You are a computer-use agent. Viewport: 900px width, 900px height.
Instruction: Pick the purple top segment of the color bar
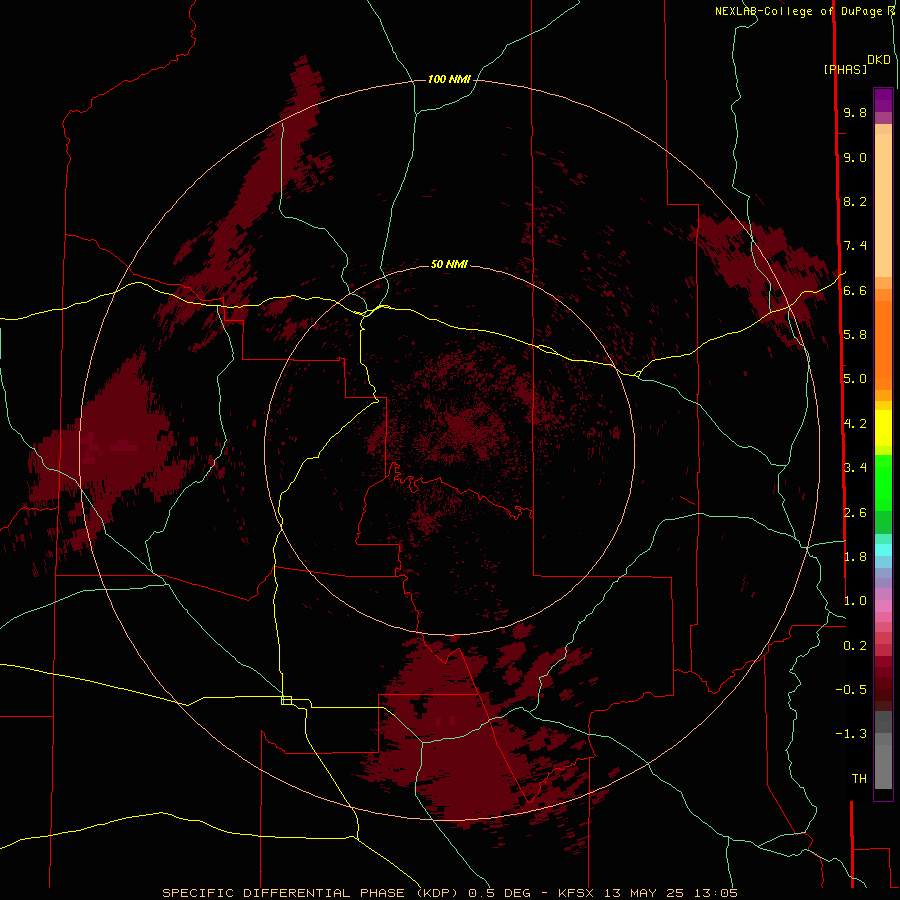click(883, 100)
